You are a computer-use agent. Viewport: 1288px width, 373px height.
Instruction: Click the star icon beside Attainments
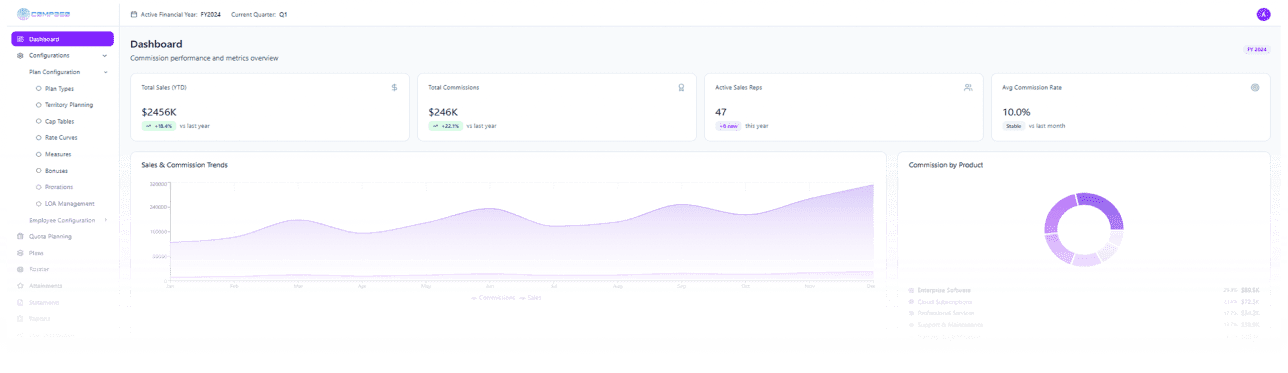[21, 285]
